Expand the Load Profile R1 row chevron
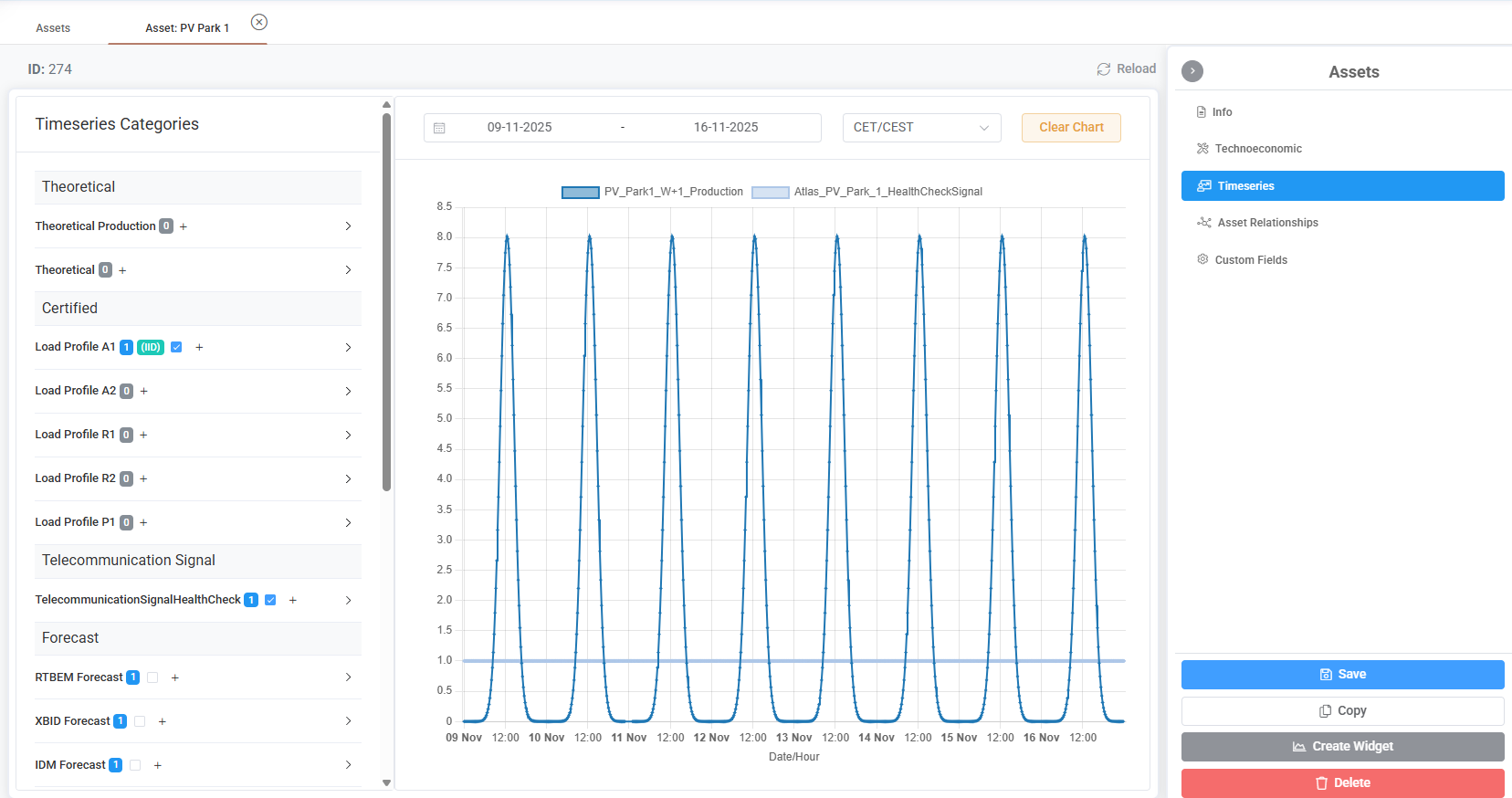1512x798 pixels. pyautogui.click(x=348, y=435)
